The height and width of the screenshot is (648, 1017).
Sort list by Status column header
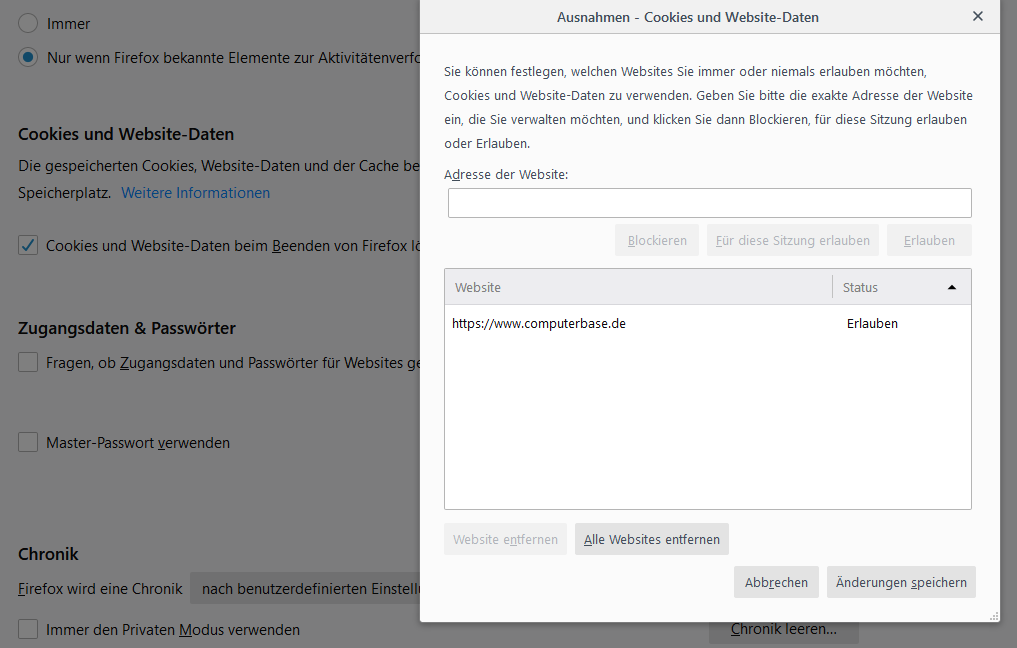click(x=902, y=287)
